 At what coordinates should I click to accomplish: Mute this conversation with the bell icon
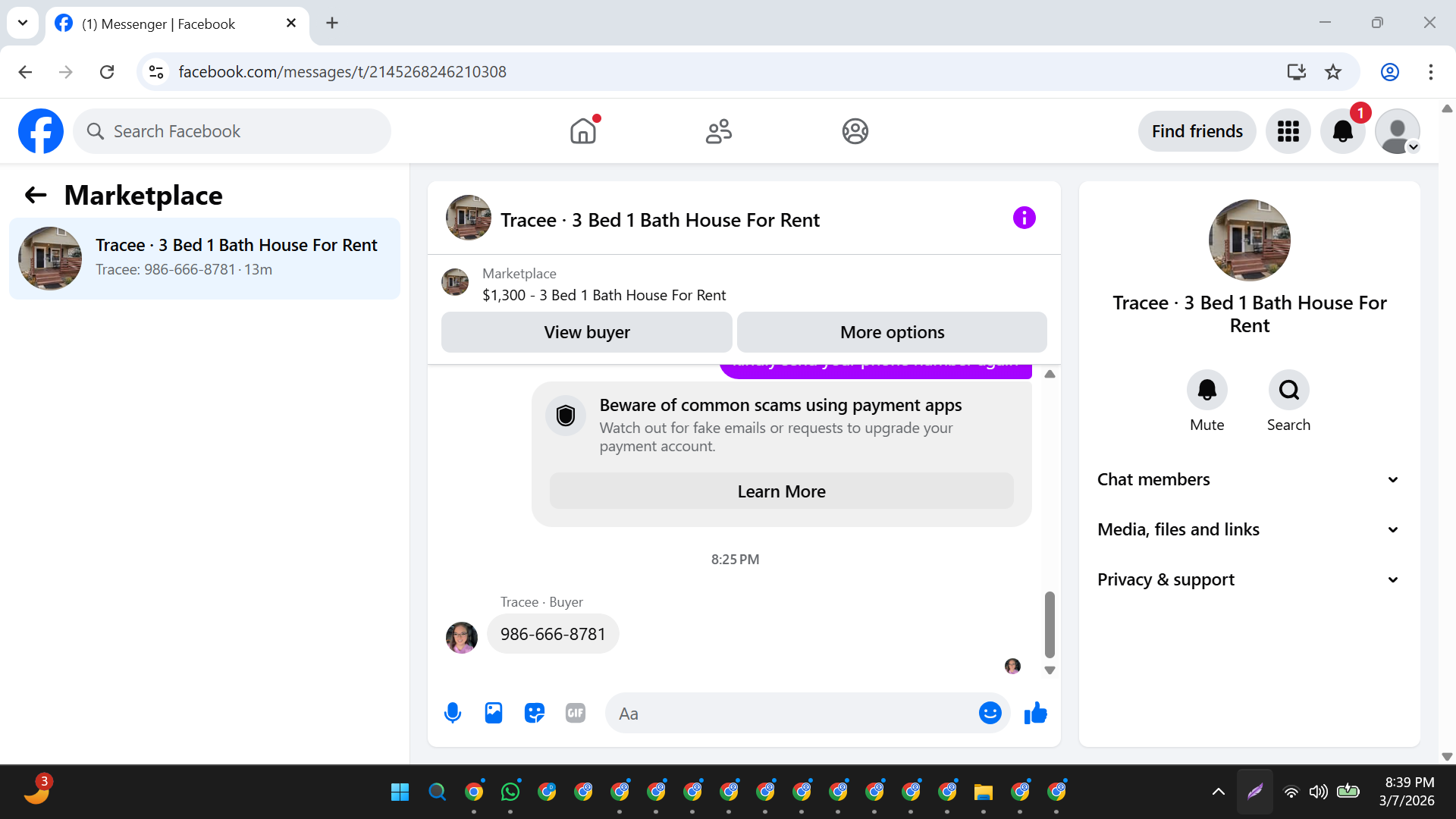pos(1207,390)
